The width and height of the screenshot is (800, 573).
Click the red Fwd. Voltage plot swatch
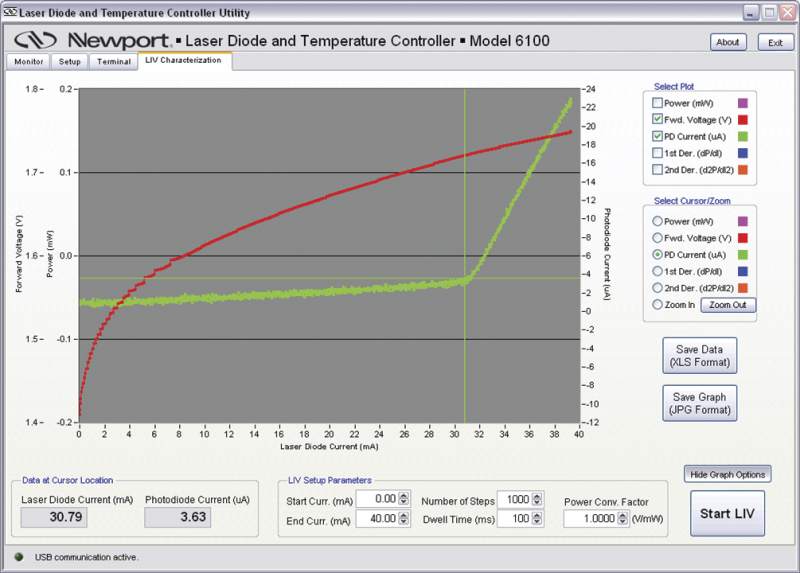pos(742,119)
